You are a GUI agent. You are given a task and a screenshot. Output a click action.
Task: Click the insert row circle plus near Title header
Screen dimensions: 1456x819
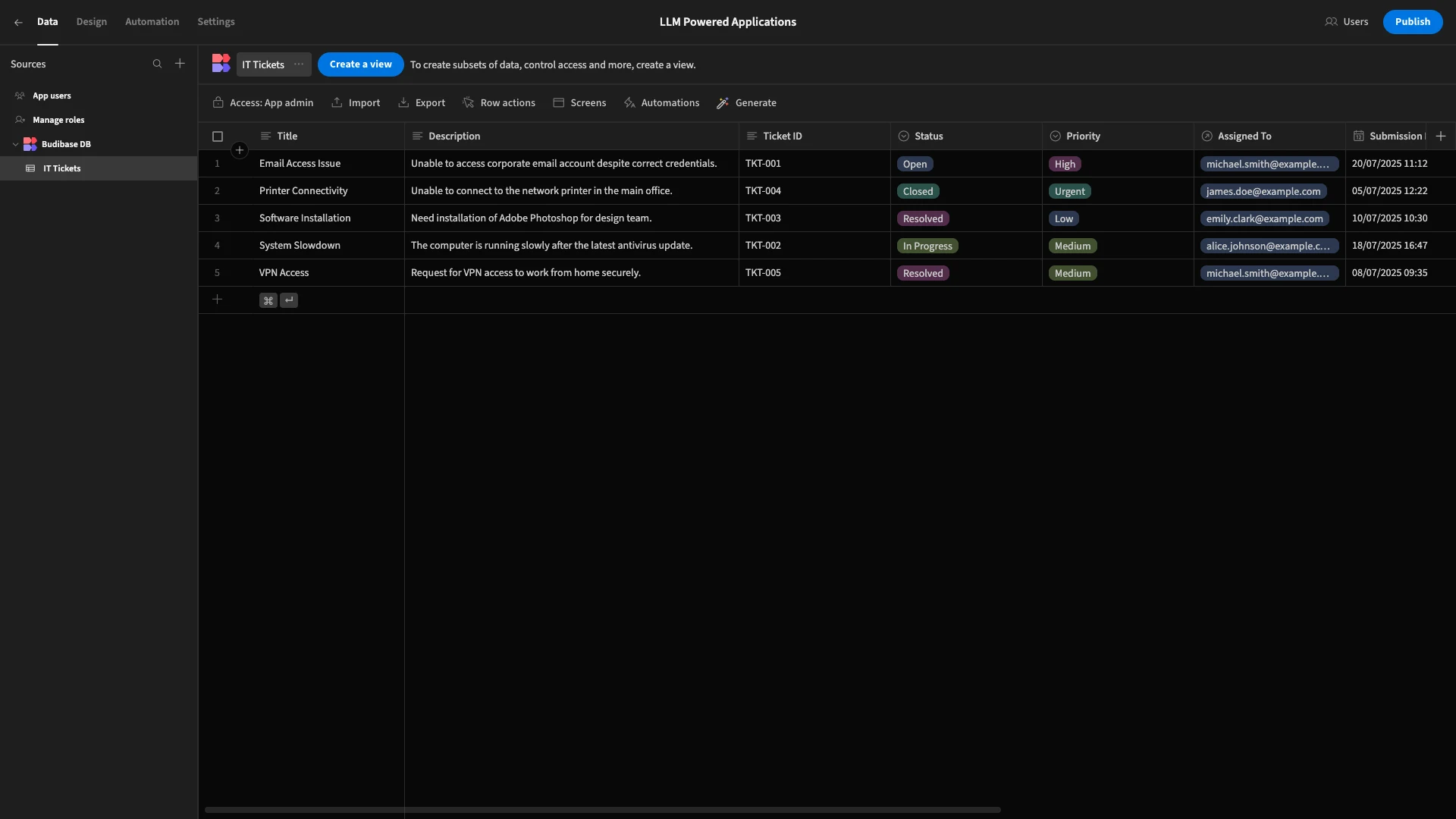[x=240, y=150]
